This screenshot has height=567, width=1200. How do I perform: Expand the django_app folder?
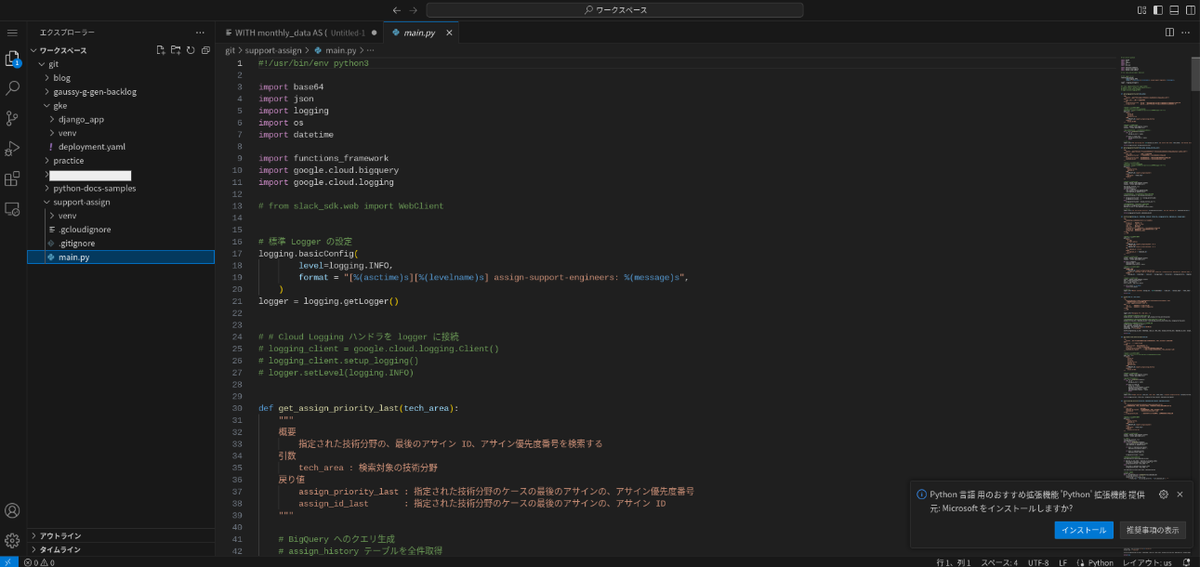click(120, 119)
